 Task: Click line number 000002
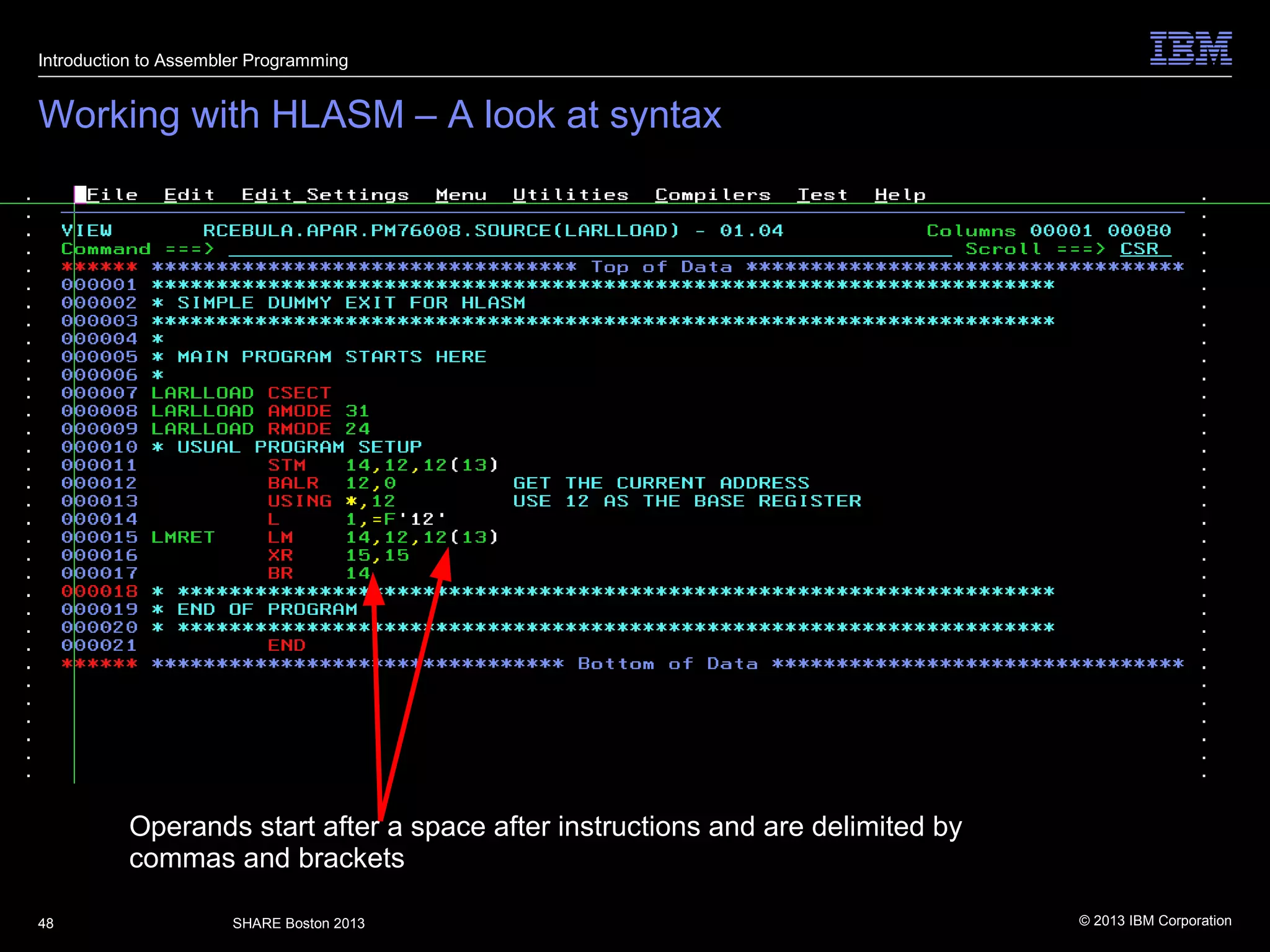[99, 303]
